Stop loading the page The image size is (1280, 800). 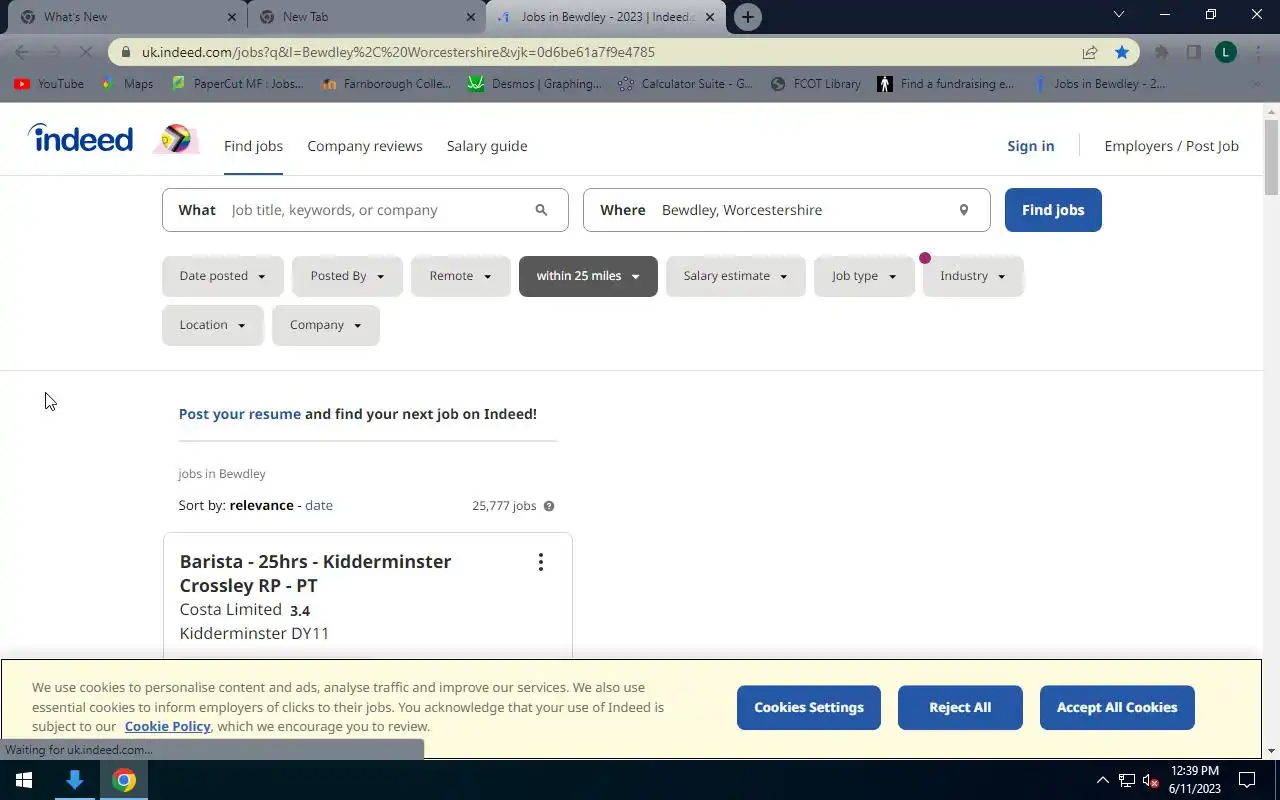point(85,52)
